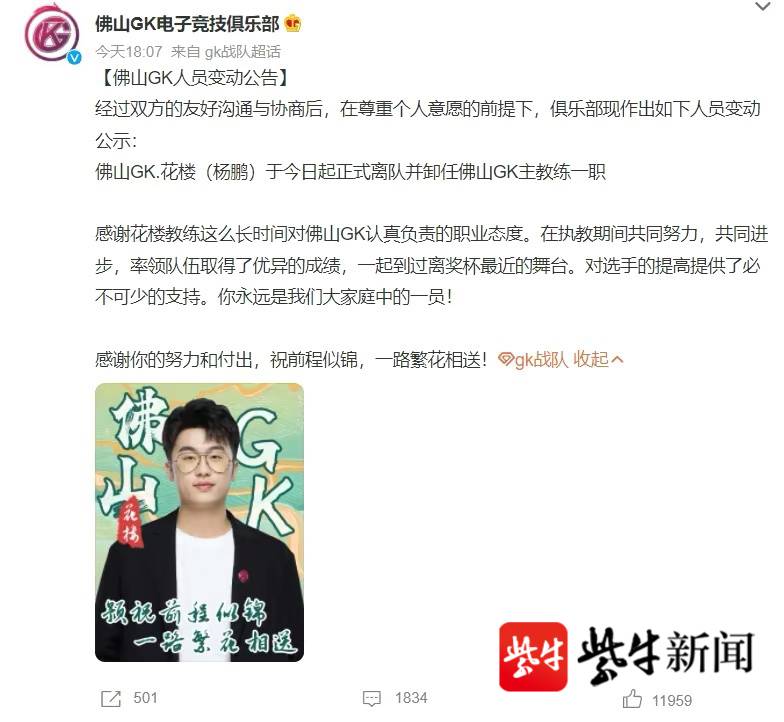Viewport: 784px width, 722px height.
Task: Click the diamond super-topic icon
Action: coord(506,359)
